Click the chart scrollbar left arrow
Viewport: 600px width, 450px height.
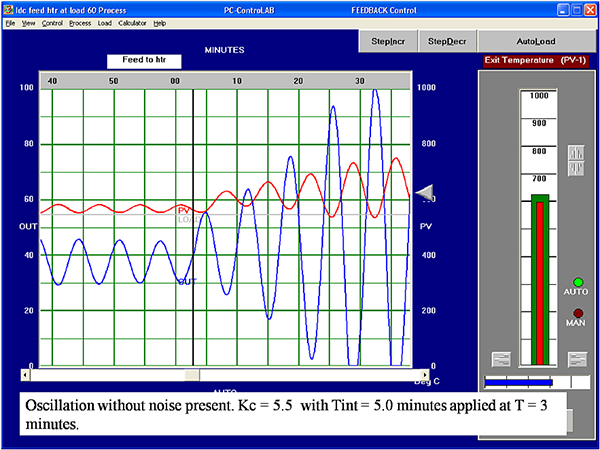pyautogui.click(x=25, y=375)
